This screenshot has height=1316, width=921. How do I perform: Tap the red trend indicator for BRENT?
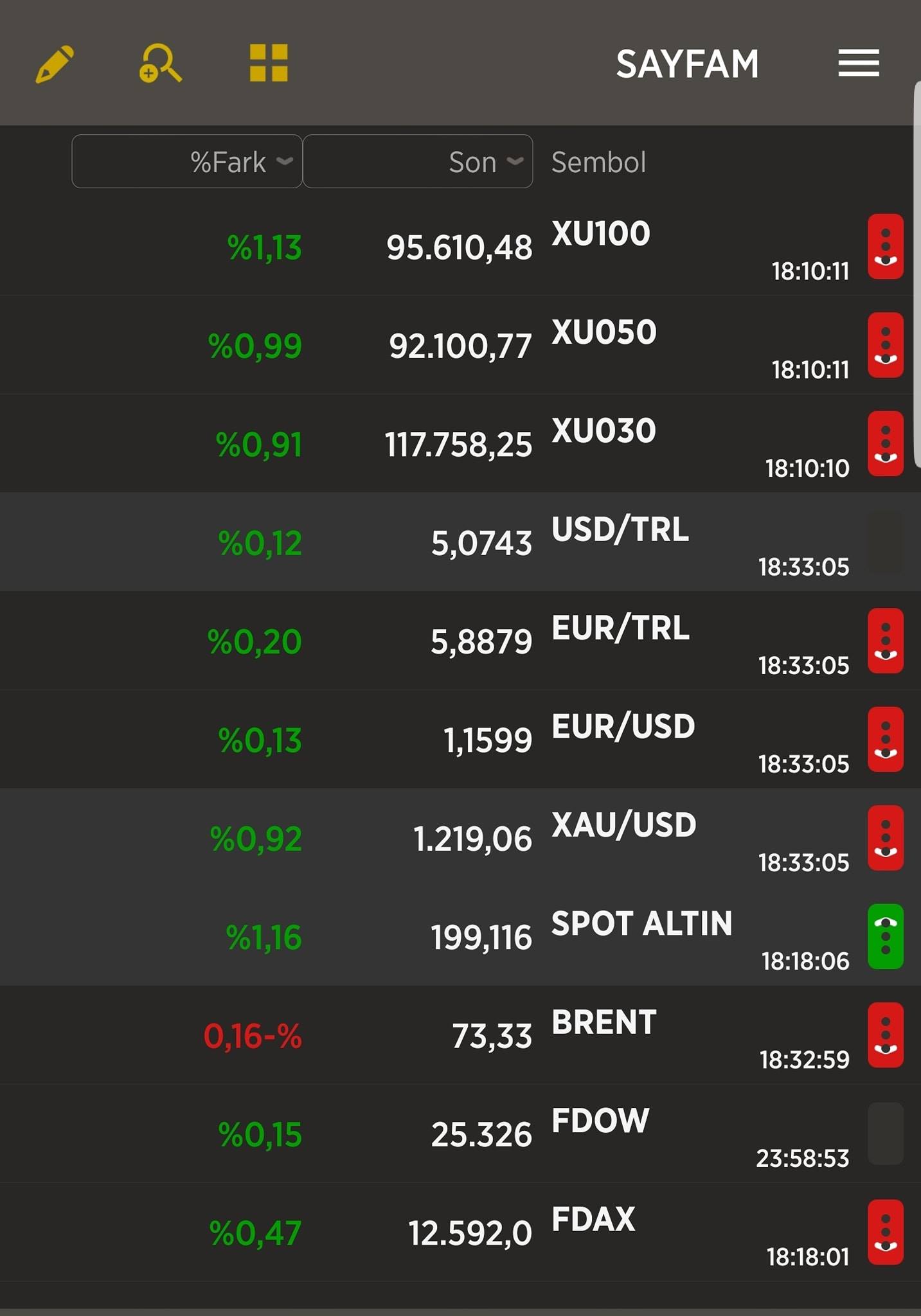(x=886, y=1035)
